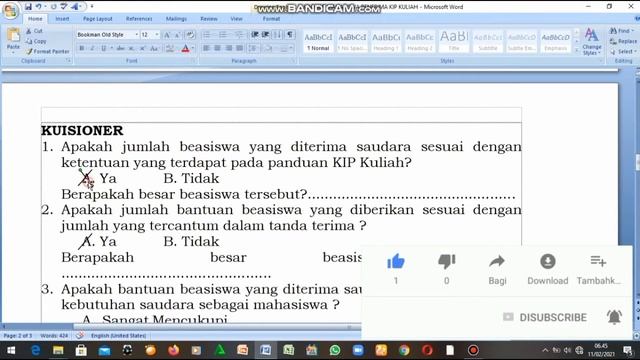Sort the selected paragraphs
The image size is (640, 360).
tap(278, 35)
